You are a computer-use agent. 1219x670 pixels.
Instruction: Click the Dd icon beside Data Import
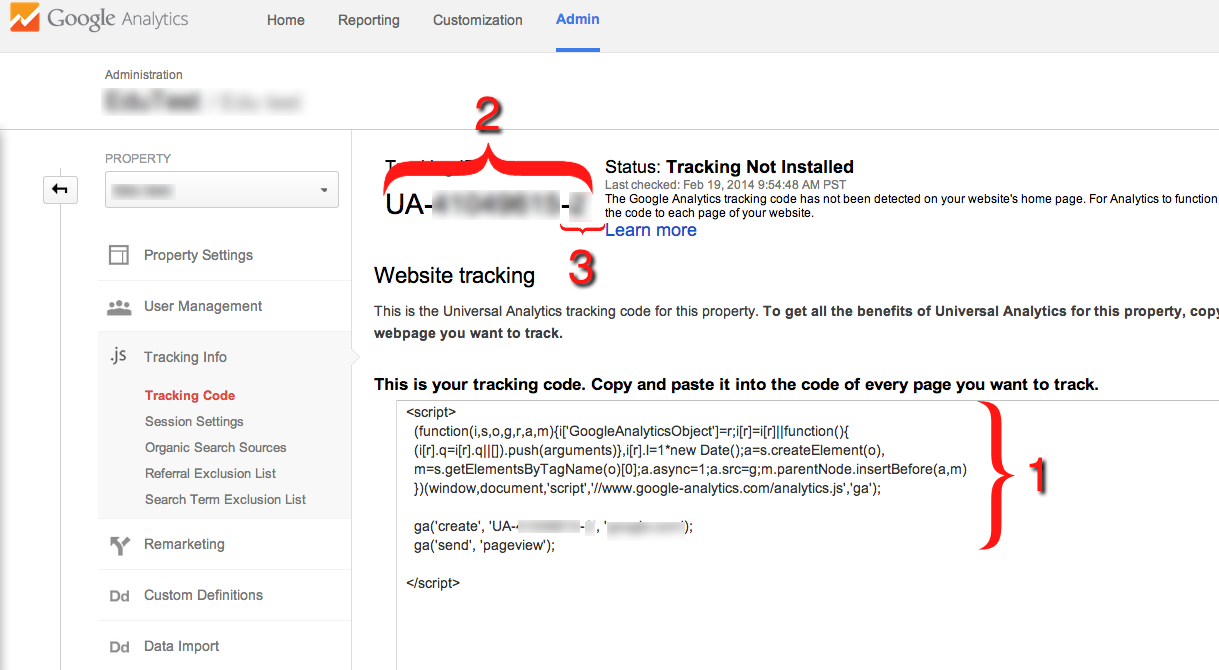coord(118,647)
